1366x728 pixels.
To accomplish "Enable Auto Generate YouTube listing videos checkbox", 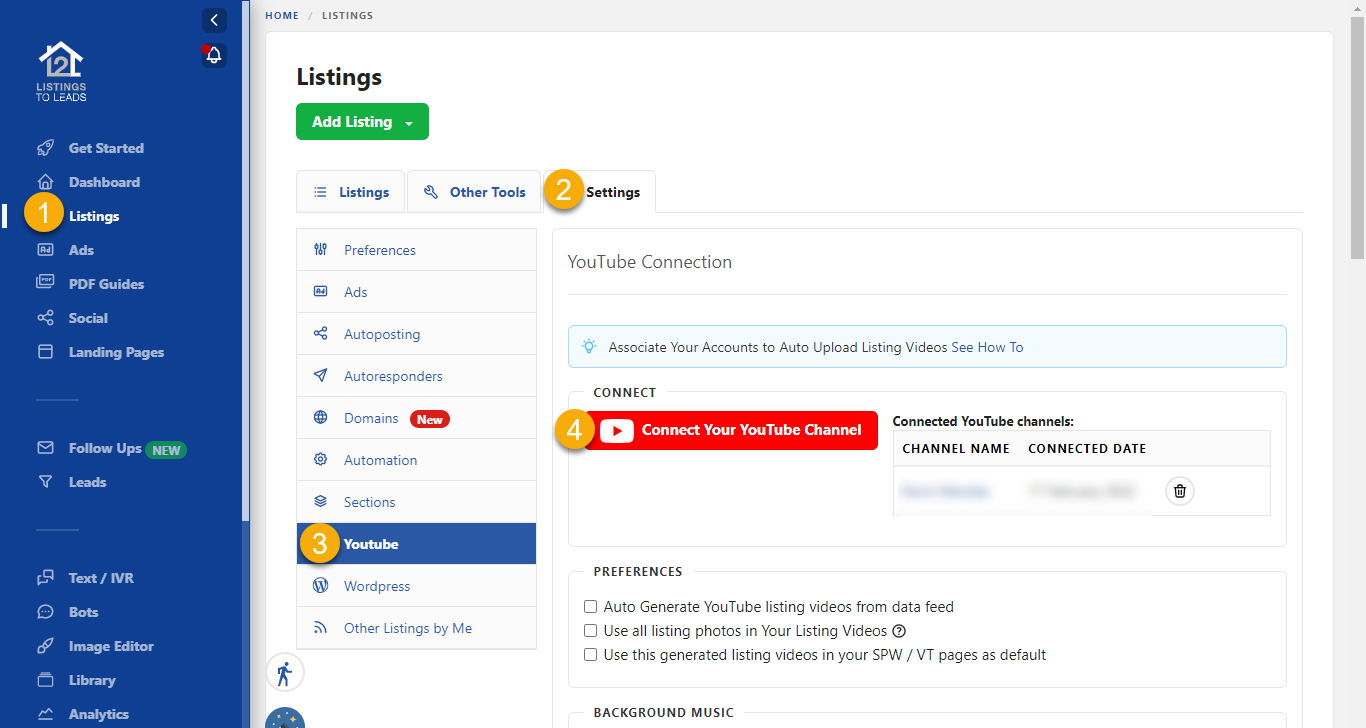I will tap(591, 607).
